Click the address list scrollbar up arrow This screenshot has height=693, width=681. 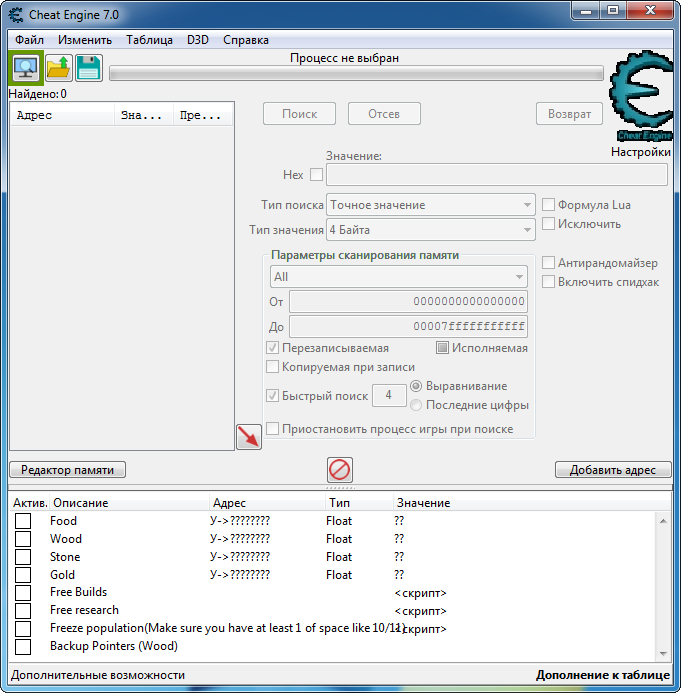(x=663, y=521)
